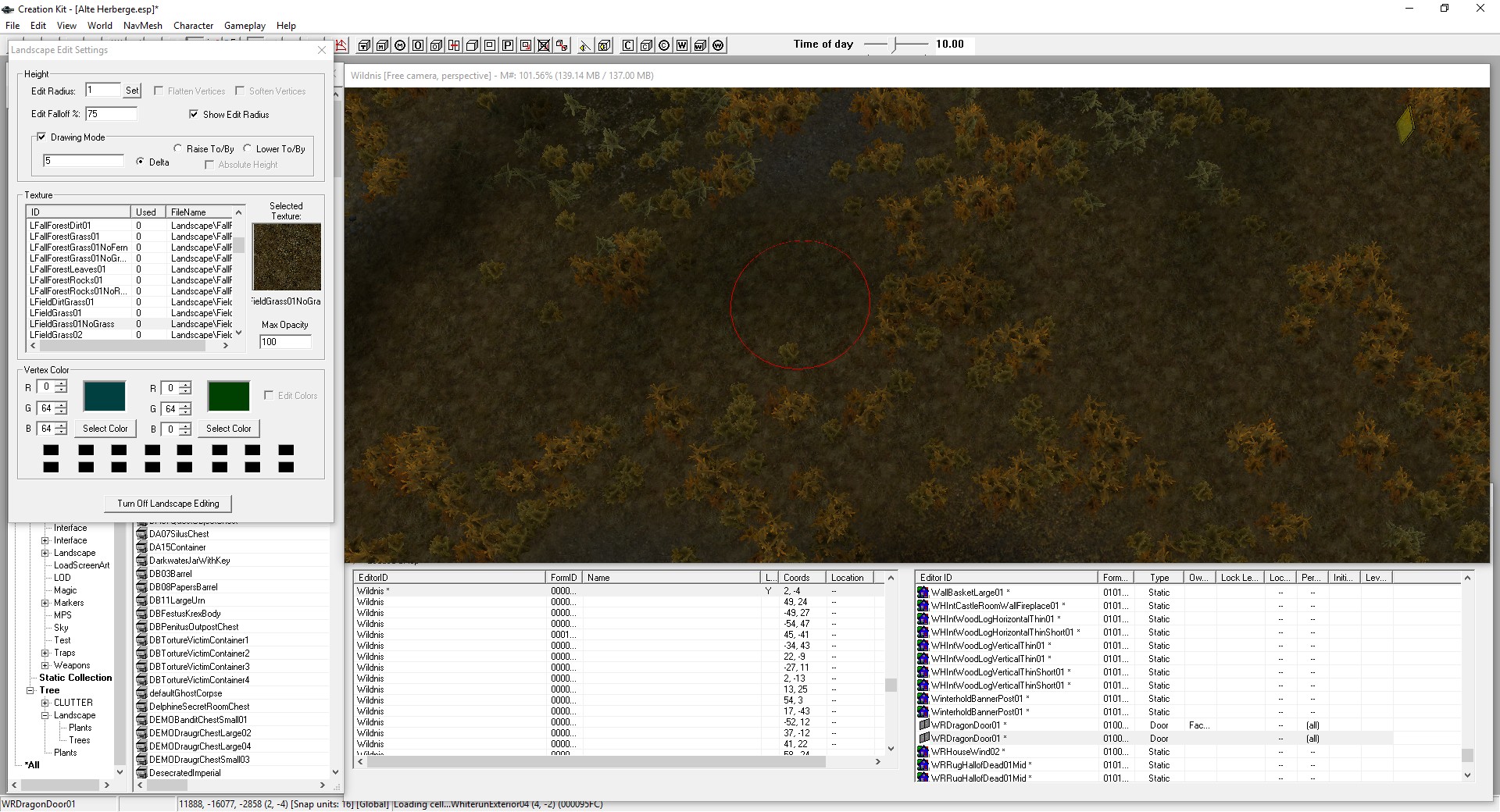Expand the Weapons tree node
Viewport: 1500px width, 812px height.
[x=45, y=665]
